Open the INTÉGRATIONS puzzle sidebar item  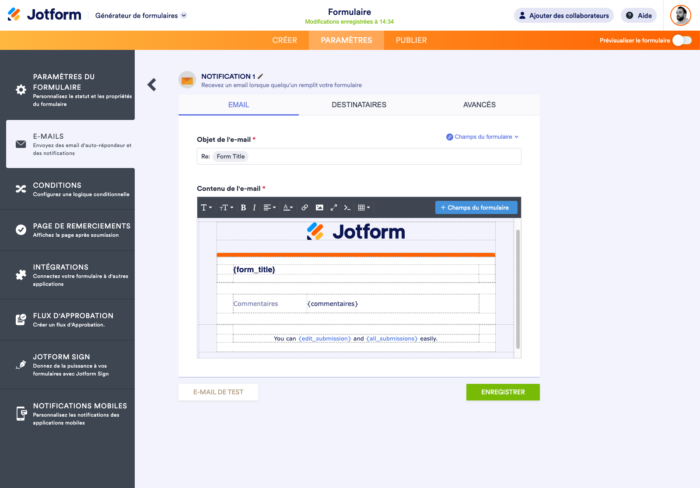coord(67,275)
